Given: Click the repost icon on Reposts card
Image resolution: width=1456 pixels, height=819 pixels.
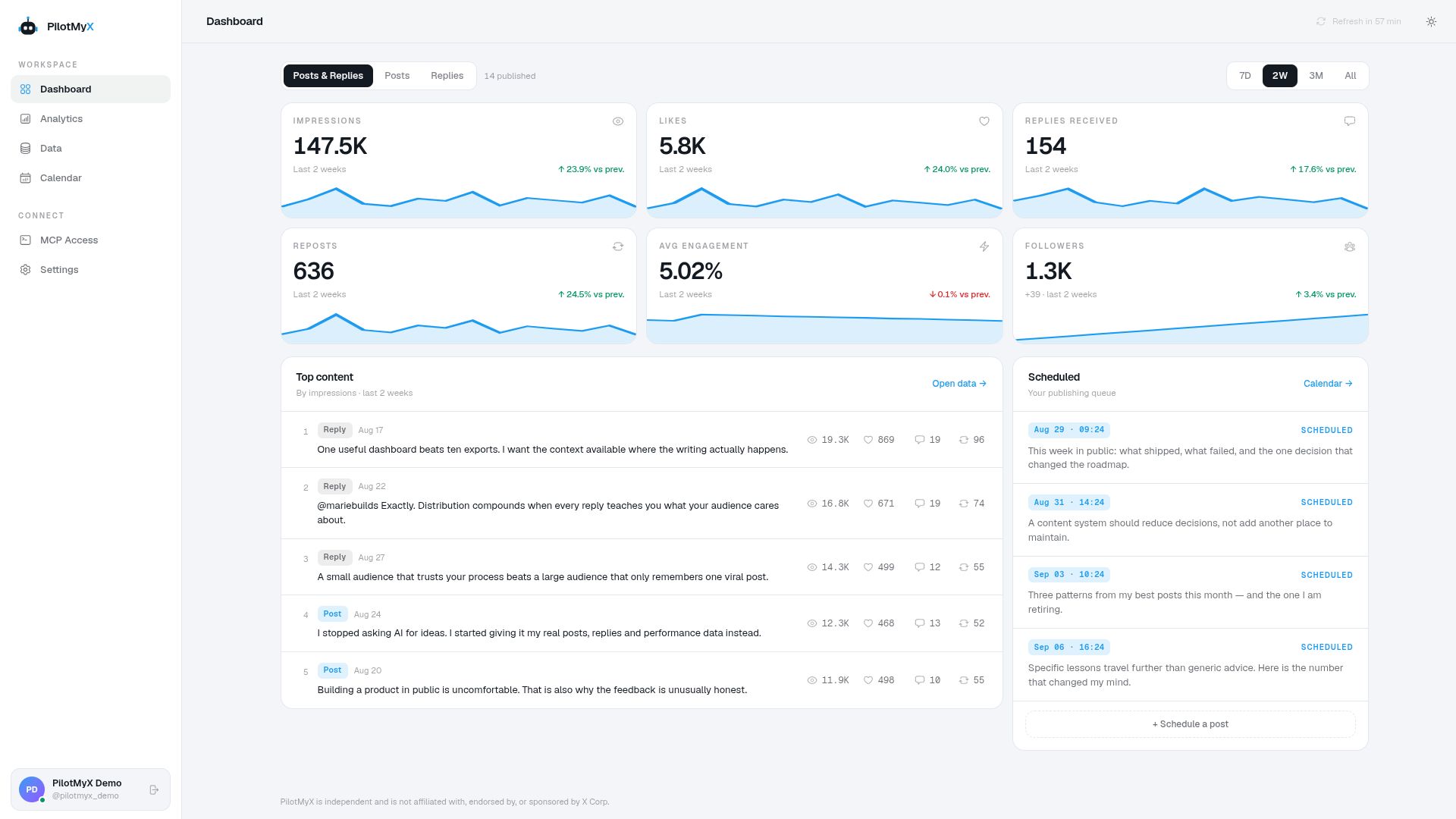Looking at the screenshot, I should point(618,246).
